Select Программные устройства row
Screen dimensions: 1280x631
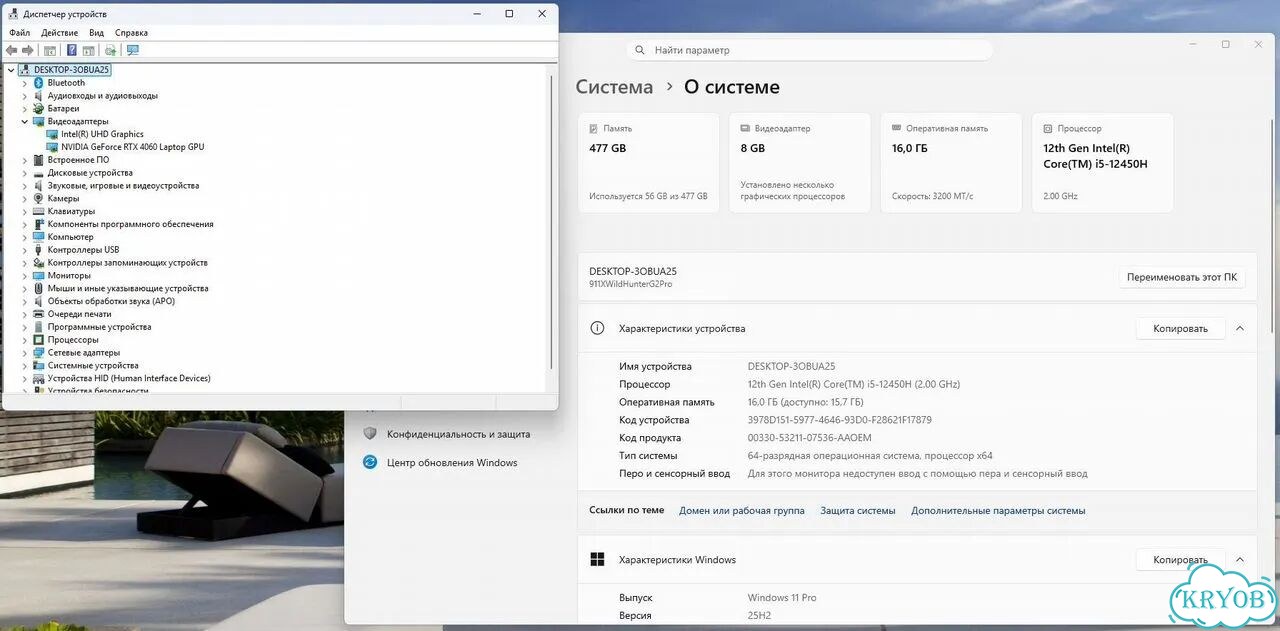(x=99, y=327)
